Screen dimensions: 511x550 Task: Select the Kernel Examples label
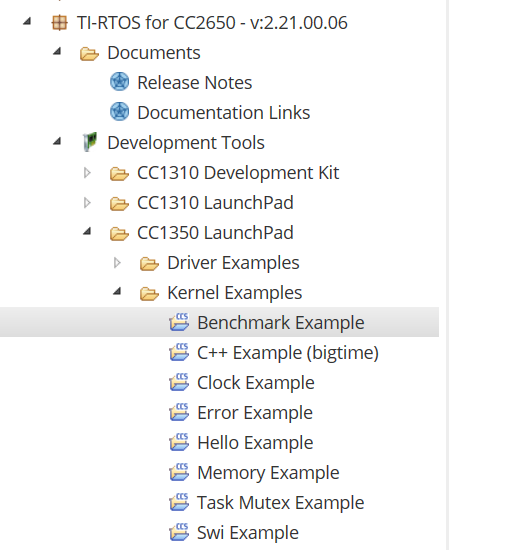[235, 293]
